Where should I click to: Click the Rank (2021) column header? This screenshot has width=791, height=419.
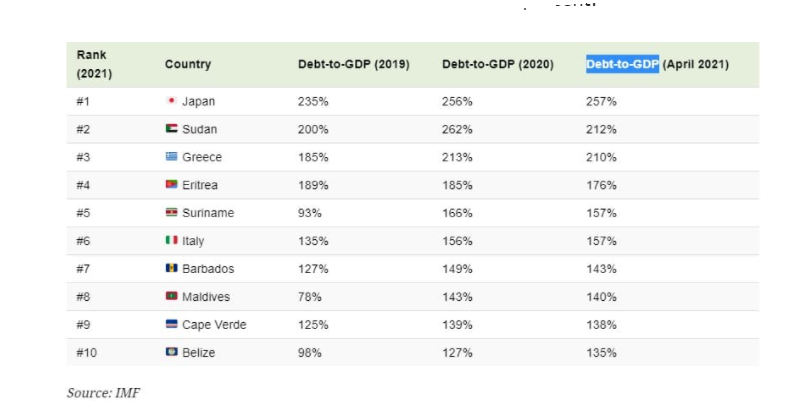(x=92, y=64)
